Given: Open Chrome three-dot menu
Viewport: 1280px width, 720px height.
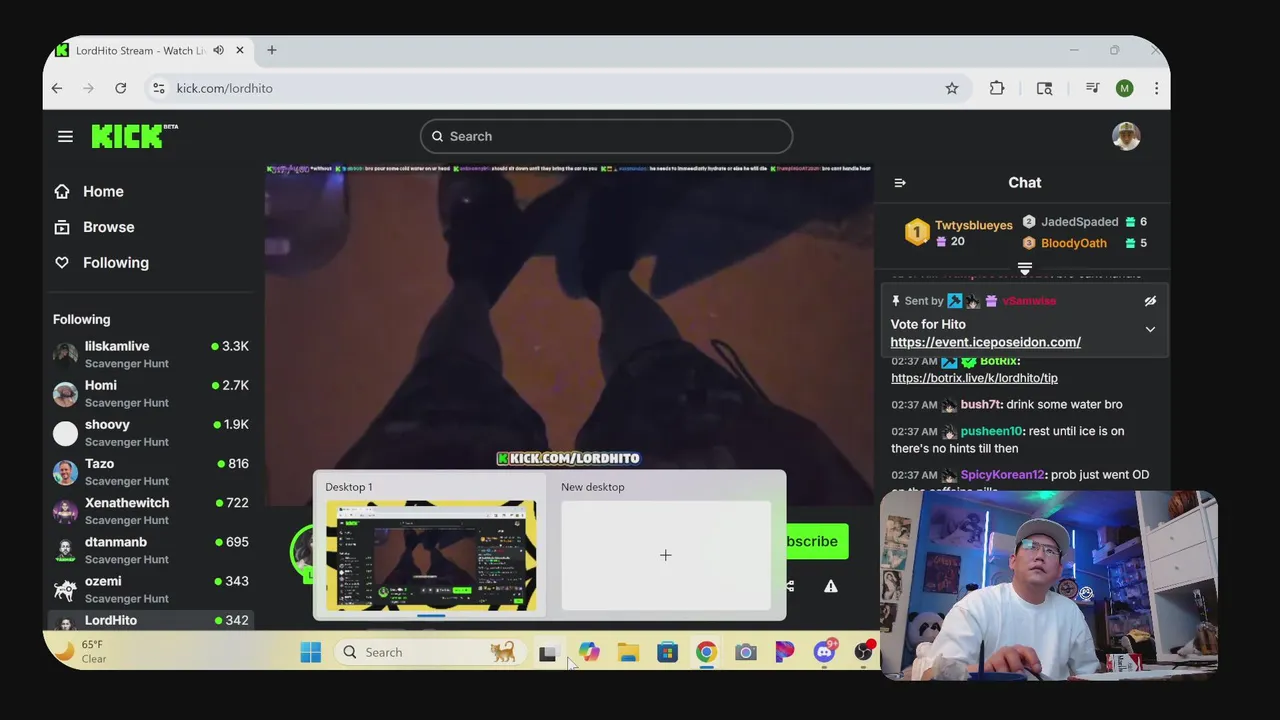Looking at the screenshot, I should point(1156,88).
